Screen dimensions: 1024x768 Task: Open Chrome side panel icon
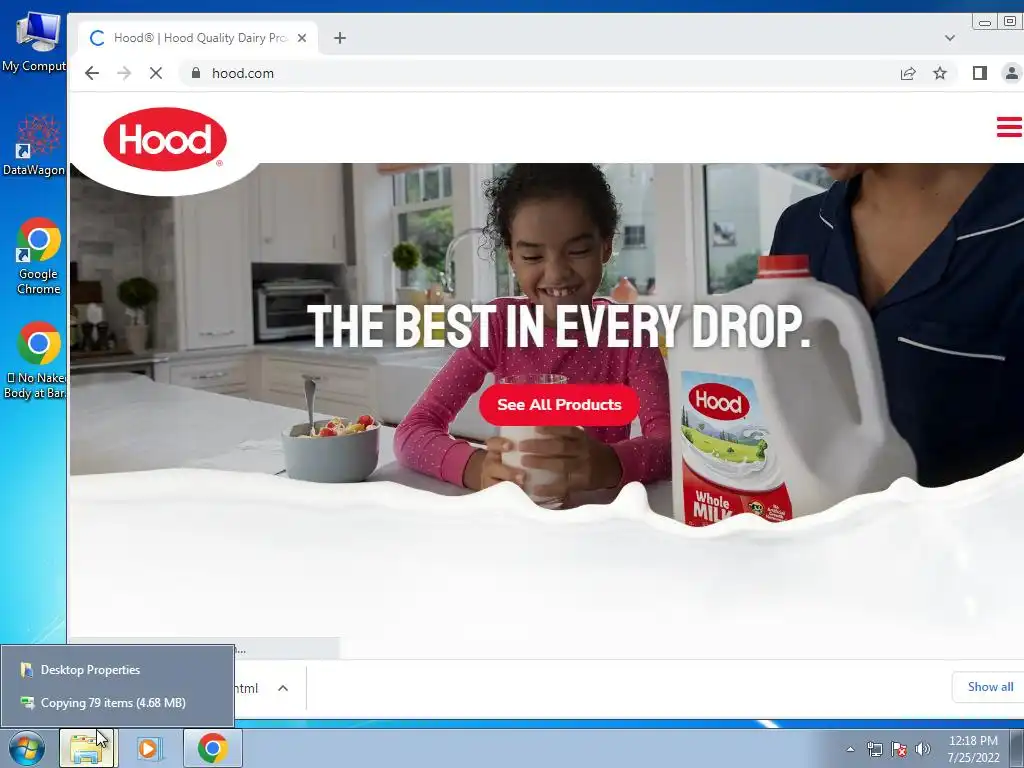[x=980, y=73]
